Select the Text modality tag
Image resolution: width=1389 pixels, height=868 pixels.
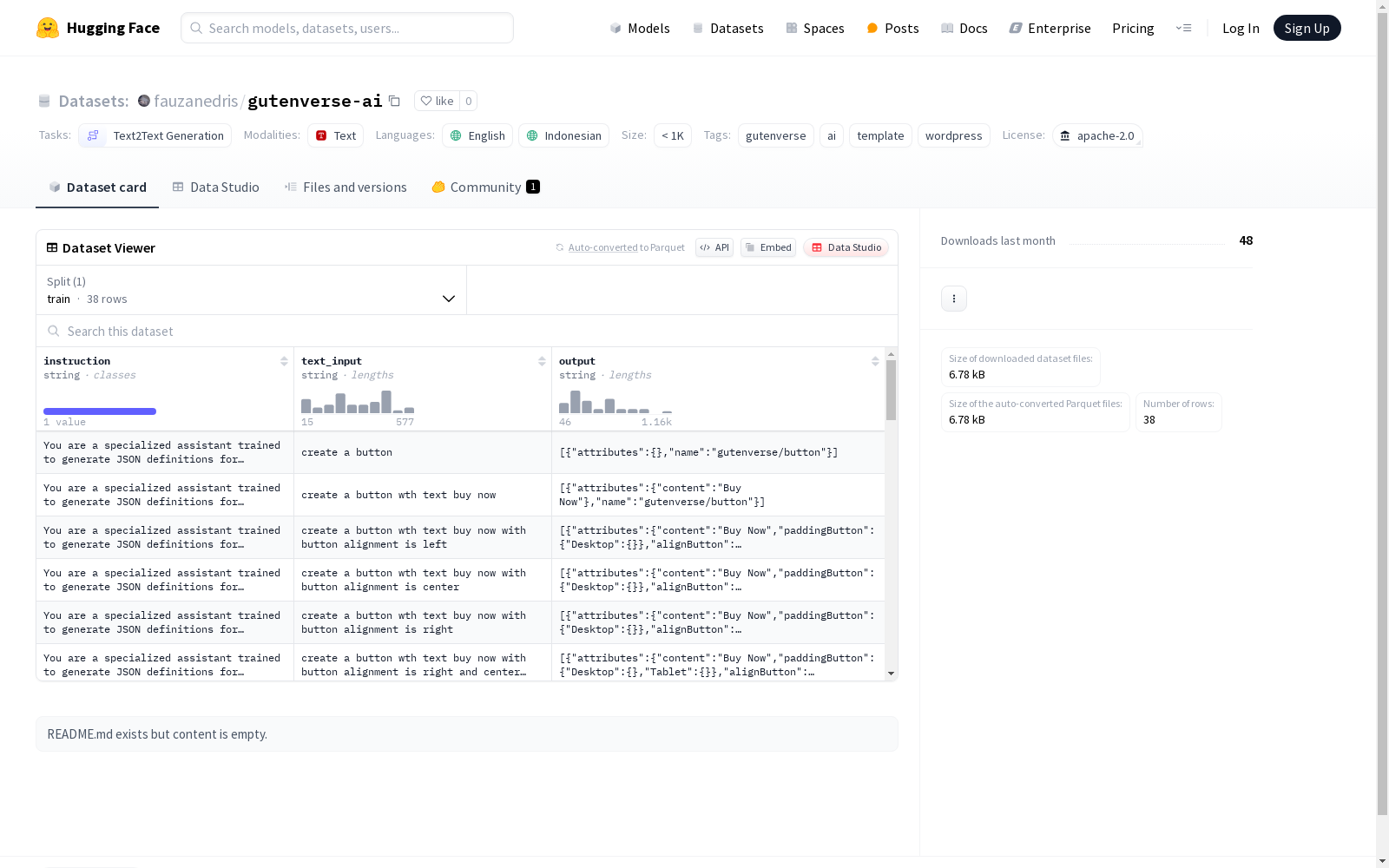[336, 135]
